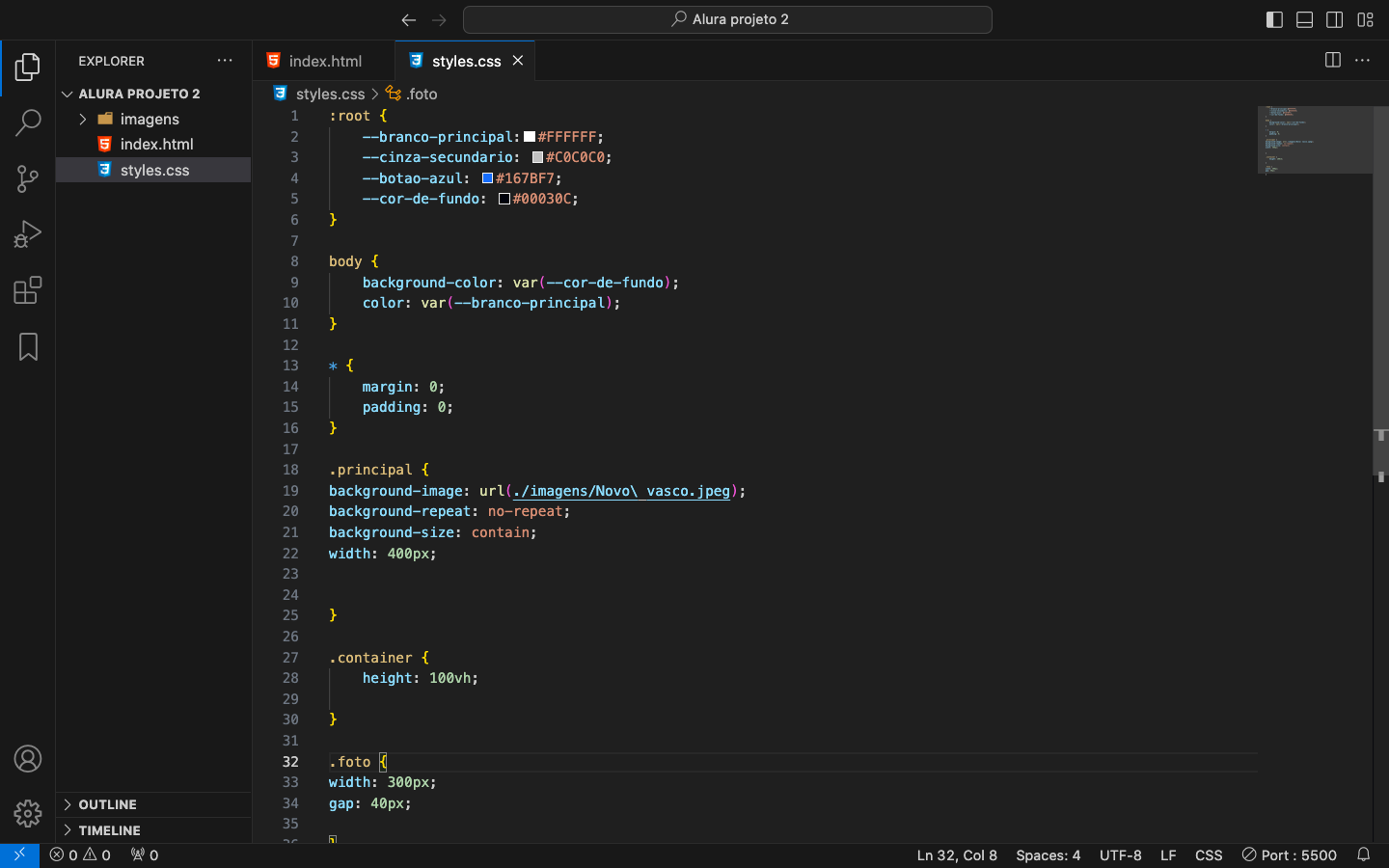Screen dimensions: 1389x868
Task: Open the Search view icon
Action: tap(28, 122)
